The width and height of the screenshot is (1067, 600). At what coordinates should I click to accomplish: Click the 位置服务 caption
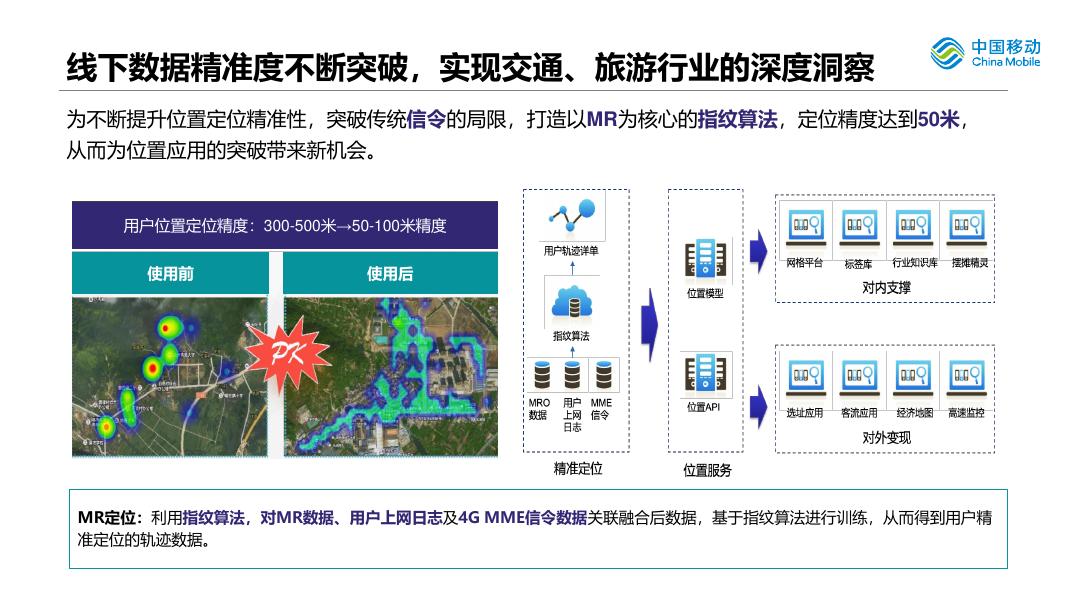coord(707,470)
